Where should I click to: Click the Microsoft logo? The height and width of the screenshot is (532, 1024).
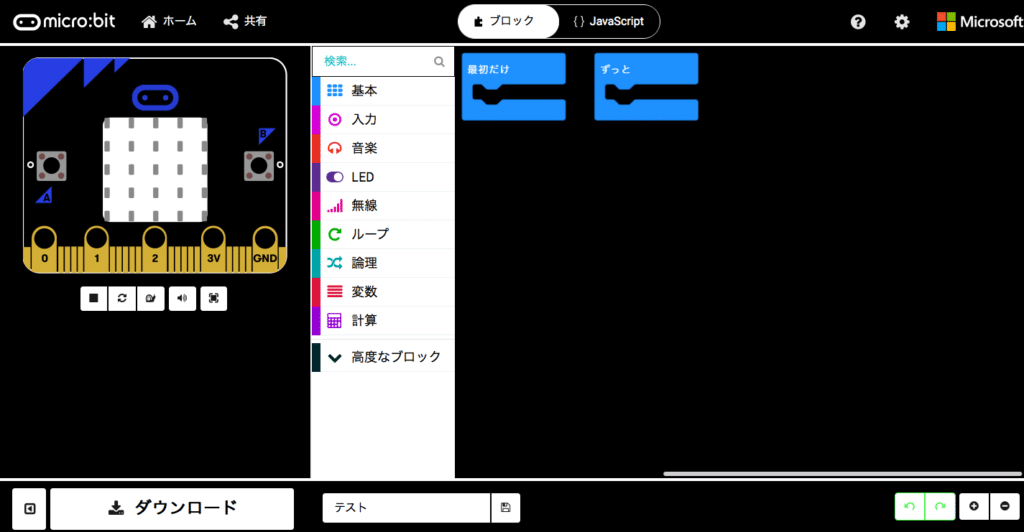coord(979,22)
